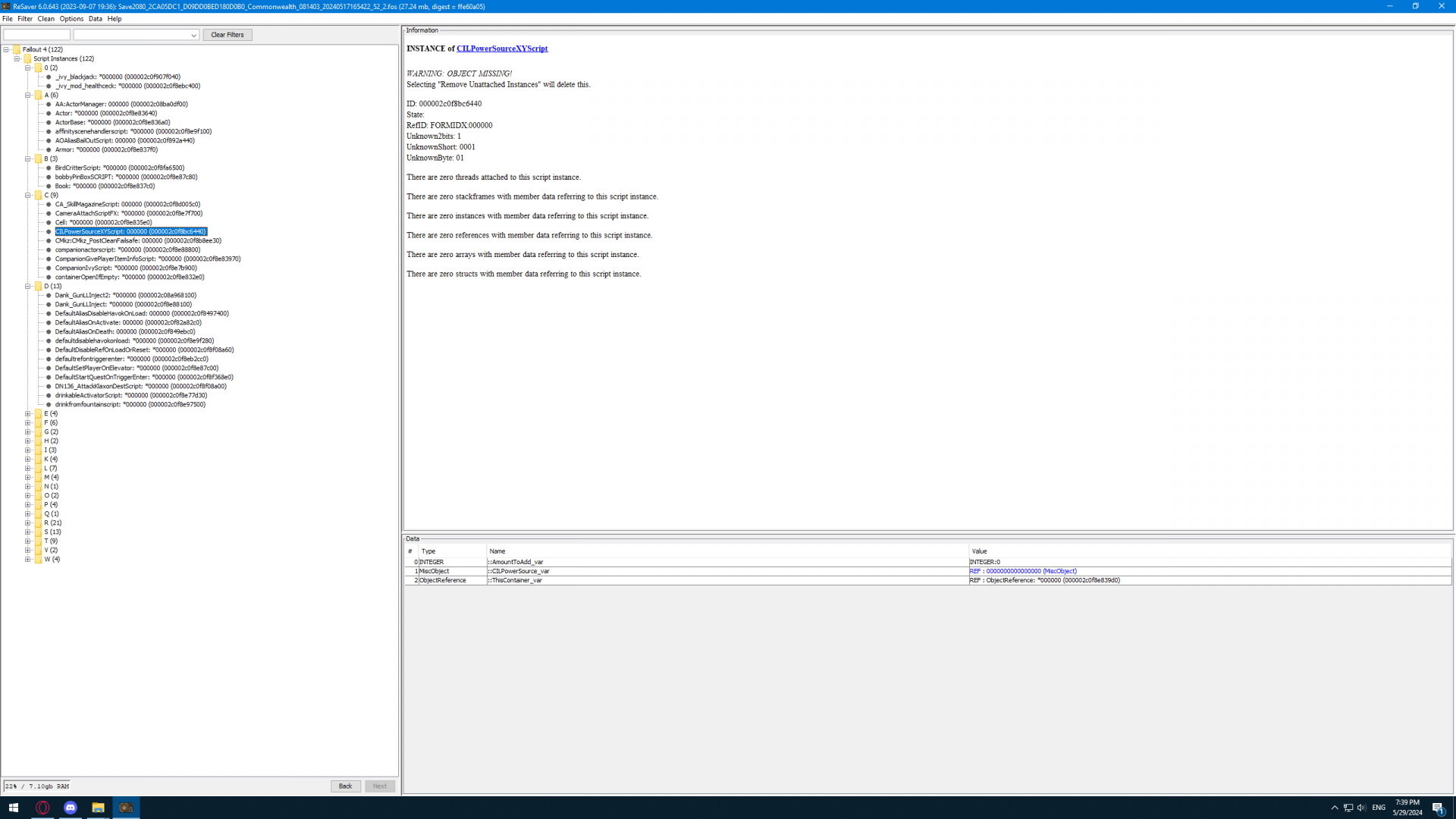Expand the W (4) tree group

(x=28, y=560)
